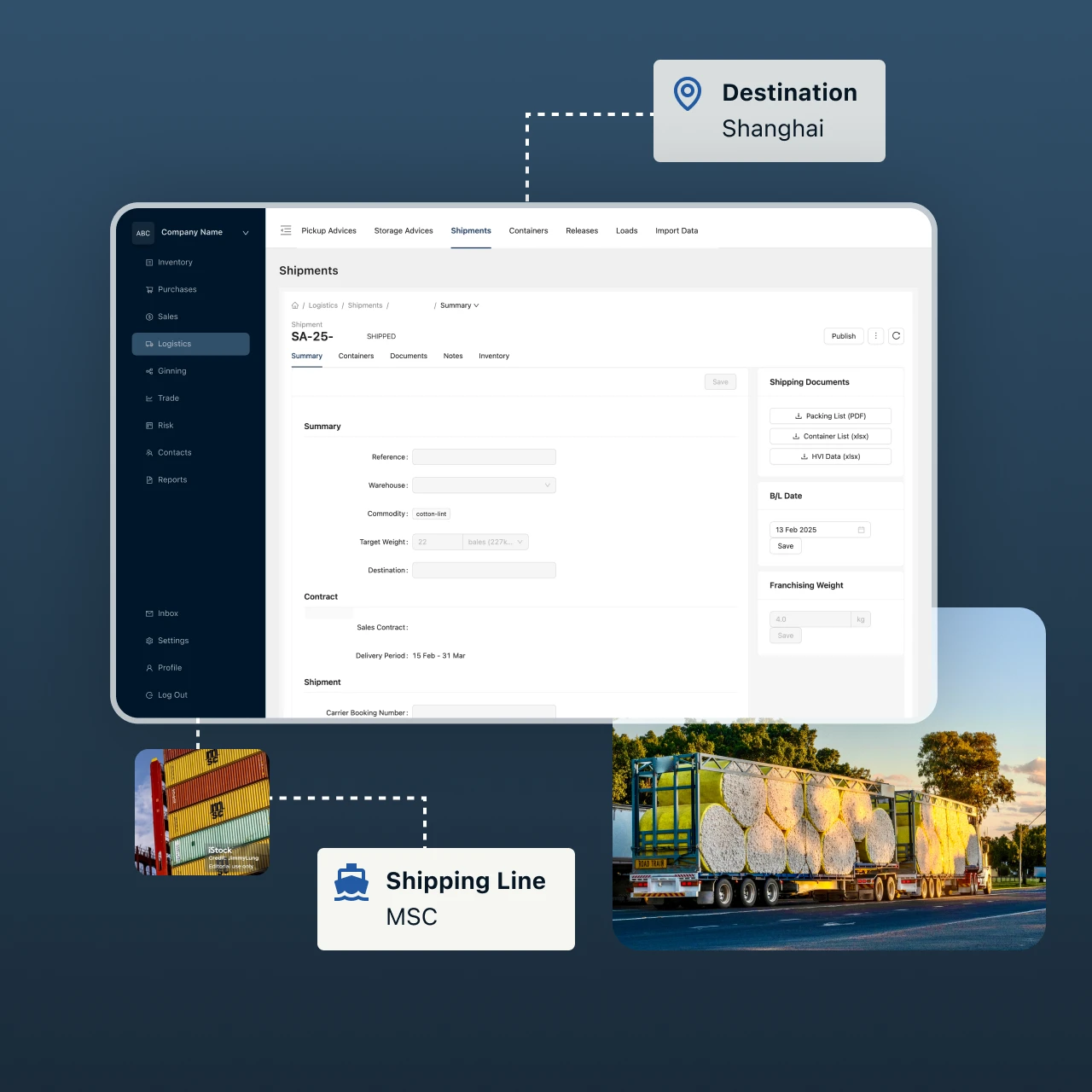The height and width of the screenshot is (1092, 1092).
Task: Open the bales unit dropdown for Target Weight
Action: click(x=496, y=542)
